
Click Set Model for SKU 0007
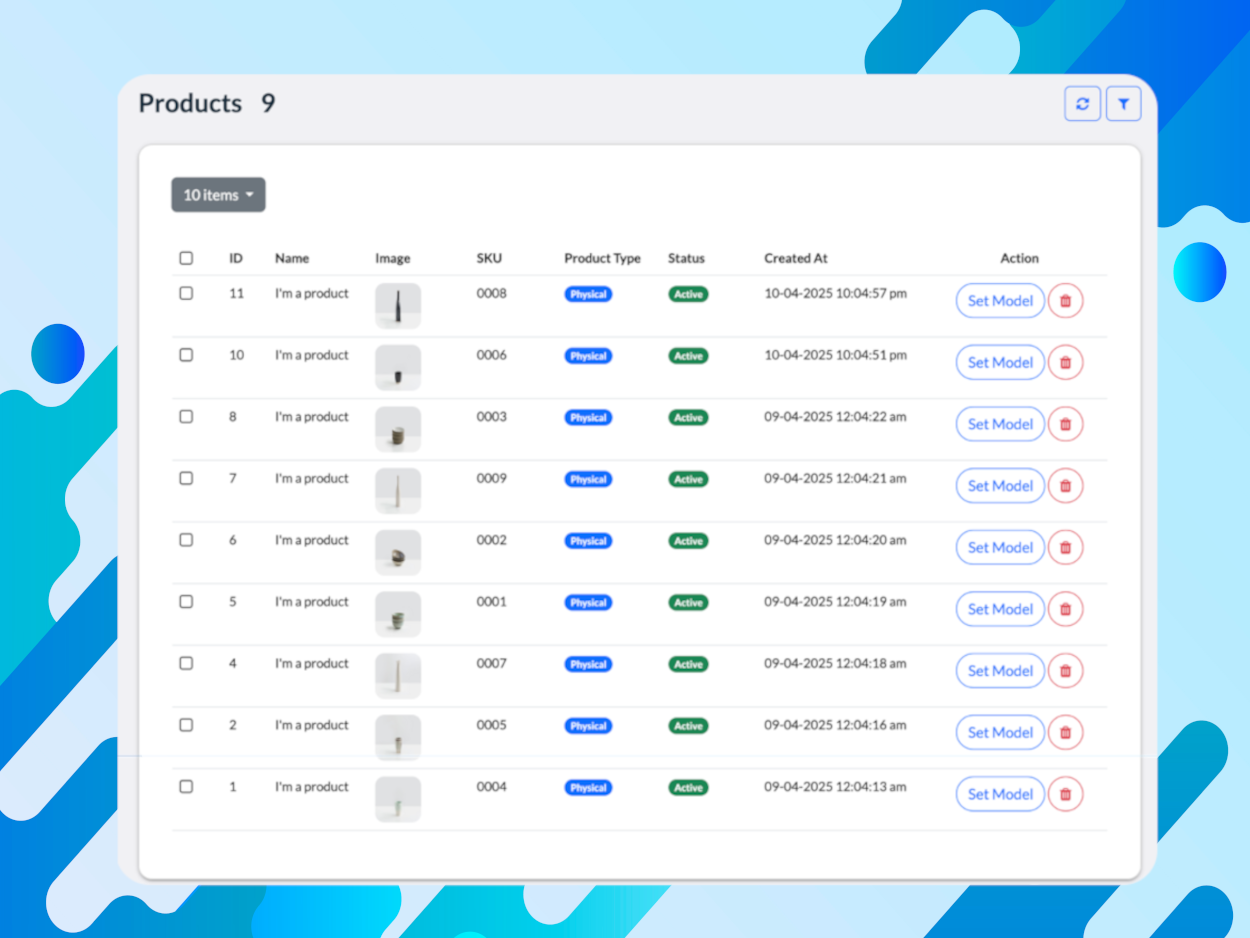(1000, 671)
